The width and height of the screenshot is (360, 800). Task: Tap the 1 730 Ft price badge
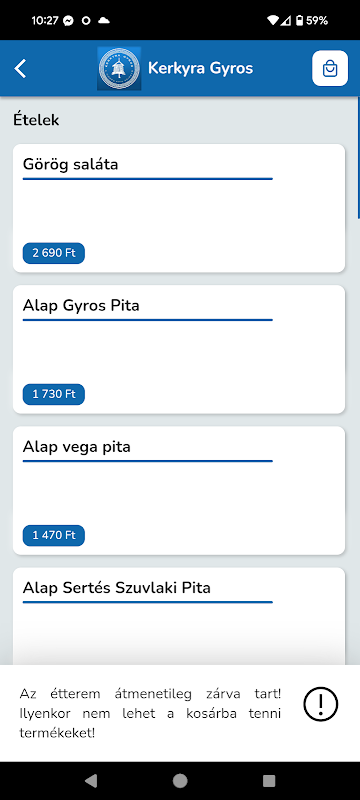[54, 394]
